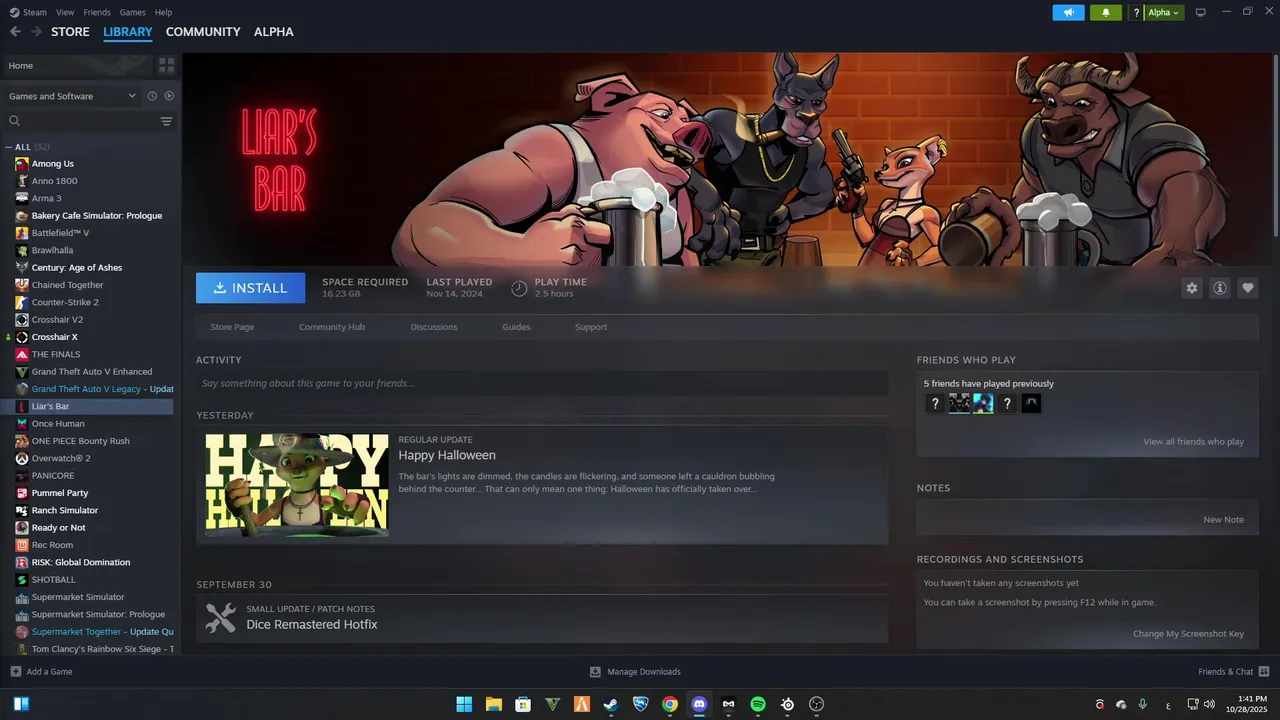Open the Help menu
This screenshot has width=1280, height=720.
[x=163, y=13]
